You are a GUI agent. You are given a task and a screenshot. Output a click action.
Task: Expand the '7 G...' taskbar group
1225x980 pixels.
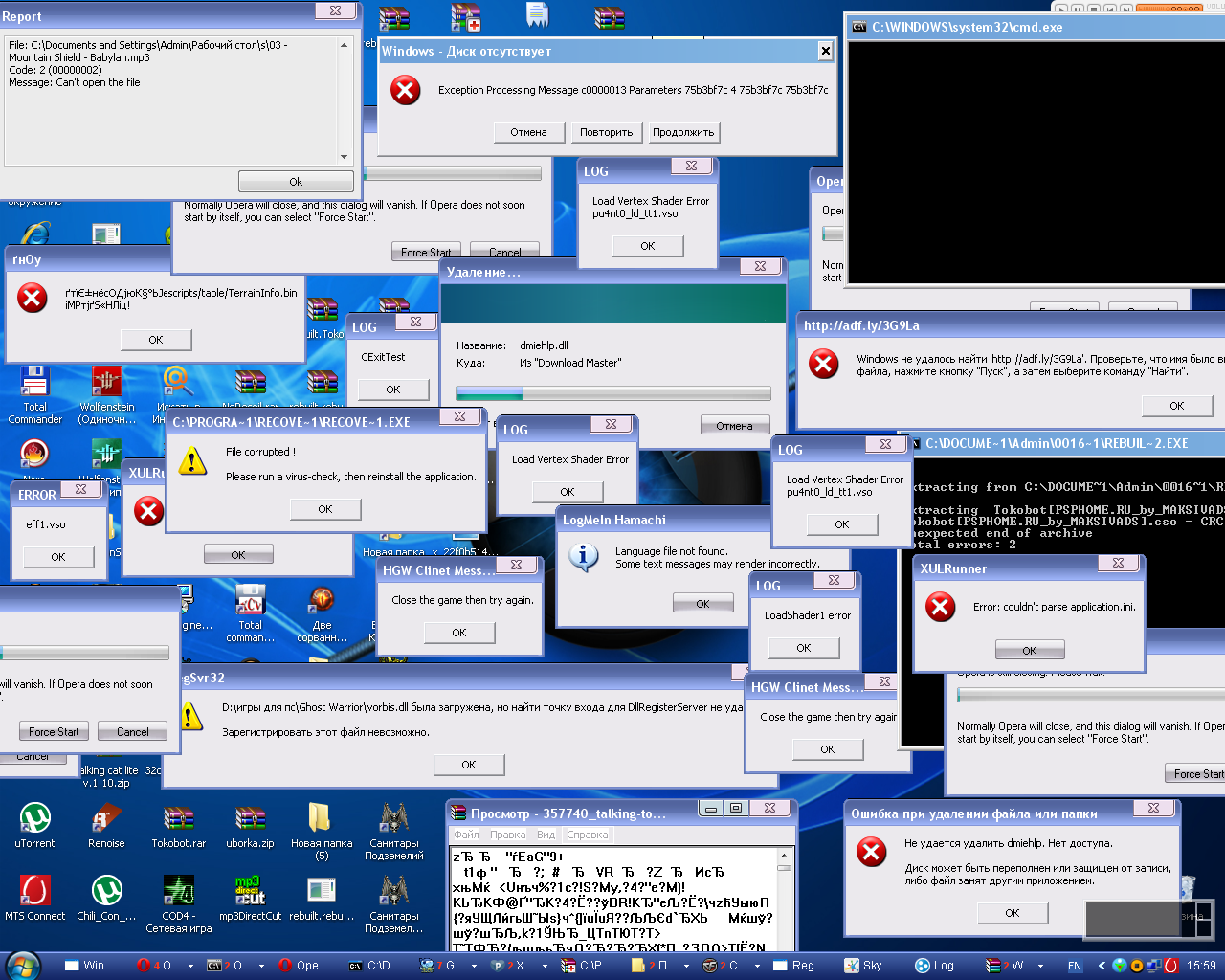476,966
